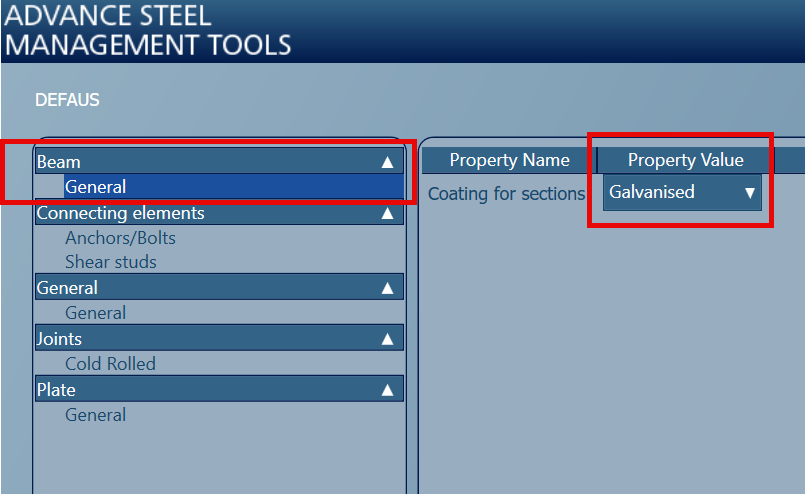Screen dimensions: 805x494
Task: Collapse the Plate category arrow
Action: [387, 390]
